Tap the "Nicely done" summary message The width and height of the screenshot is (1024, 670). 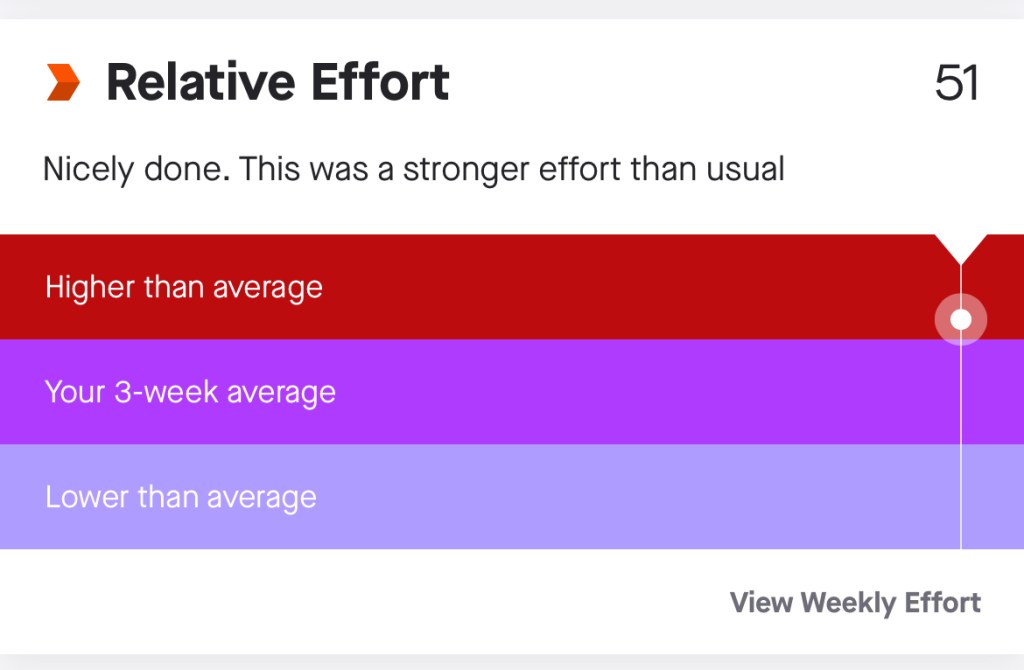point(413,169)
